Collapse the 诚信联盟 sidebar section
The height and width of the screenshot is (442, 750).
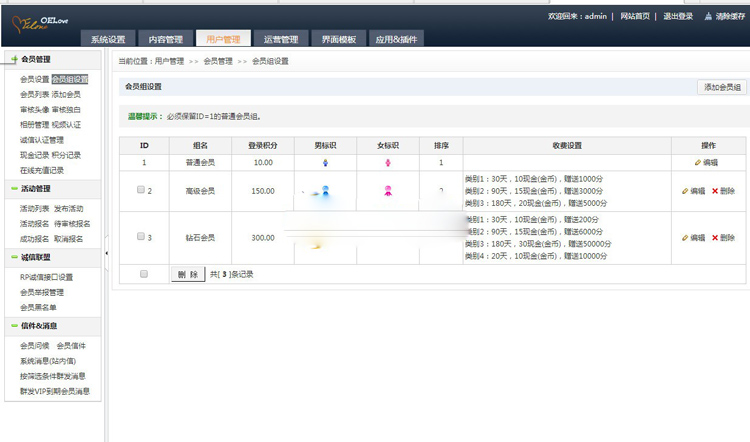coord(14,257)
